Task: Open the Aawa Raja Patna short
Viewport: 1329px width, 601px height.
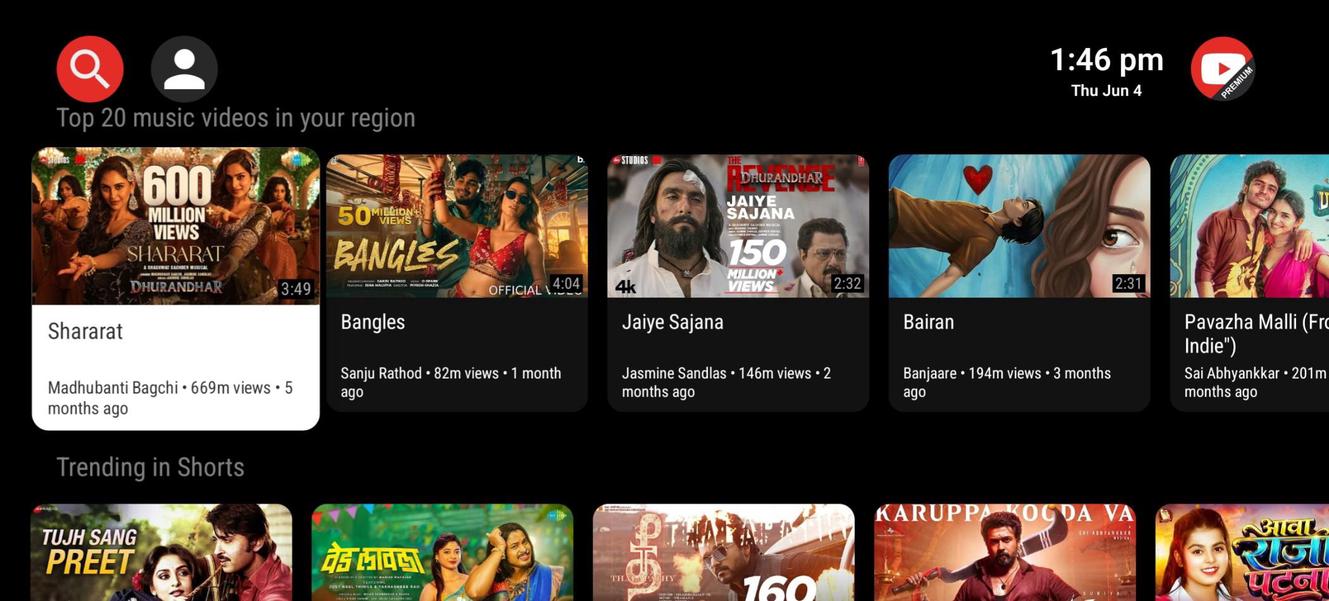Action: click(x=1242, y=552)
